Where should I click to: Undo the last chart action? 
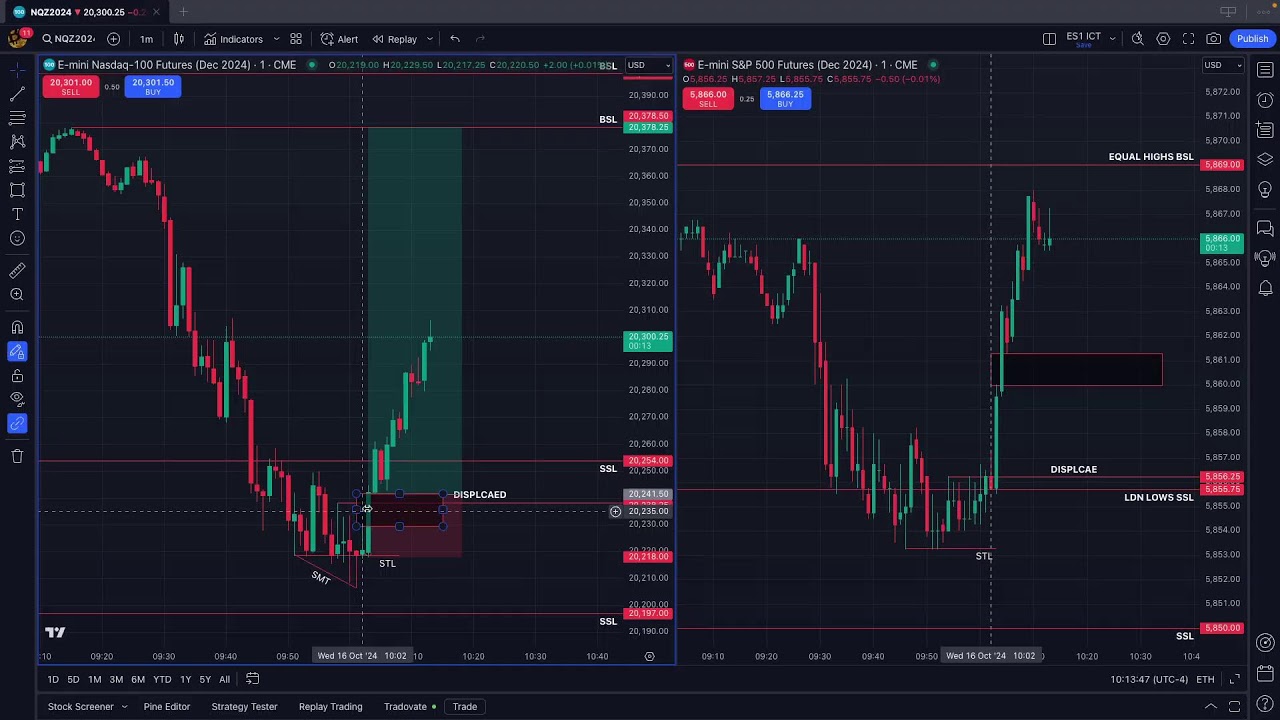(455, 39)
